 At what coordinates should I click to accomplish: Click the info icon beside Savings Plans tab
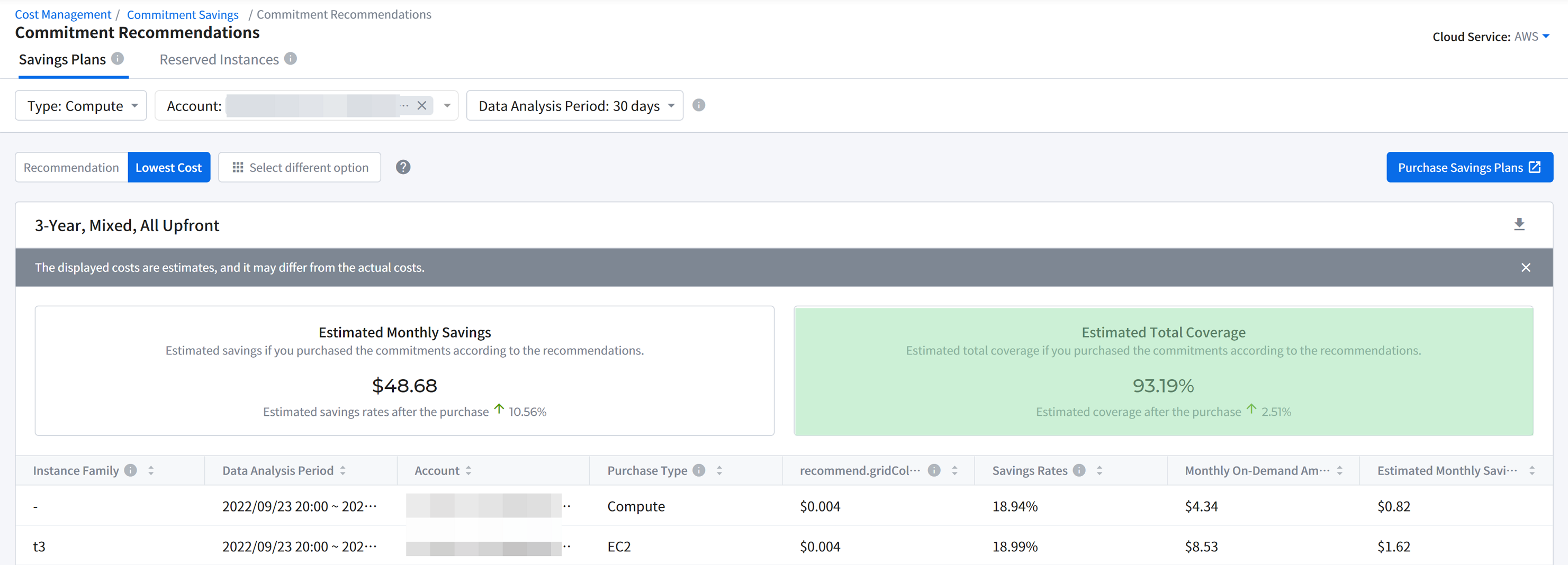(118, 58)
